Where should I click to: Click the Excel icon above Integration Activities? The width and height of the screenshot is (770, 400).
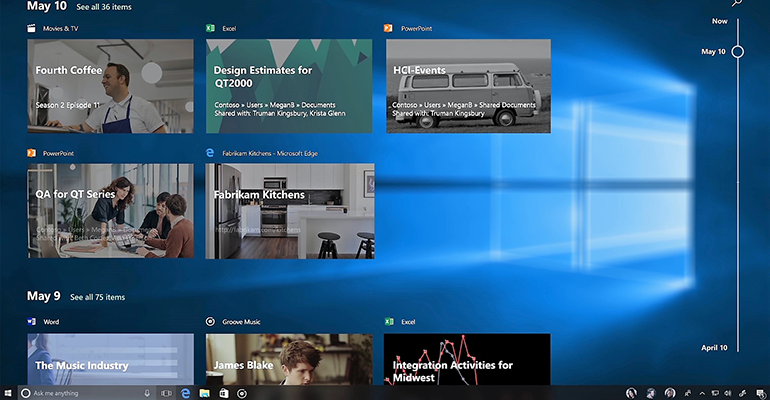[x=389, y=322]
